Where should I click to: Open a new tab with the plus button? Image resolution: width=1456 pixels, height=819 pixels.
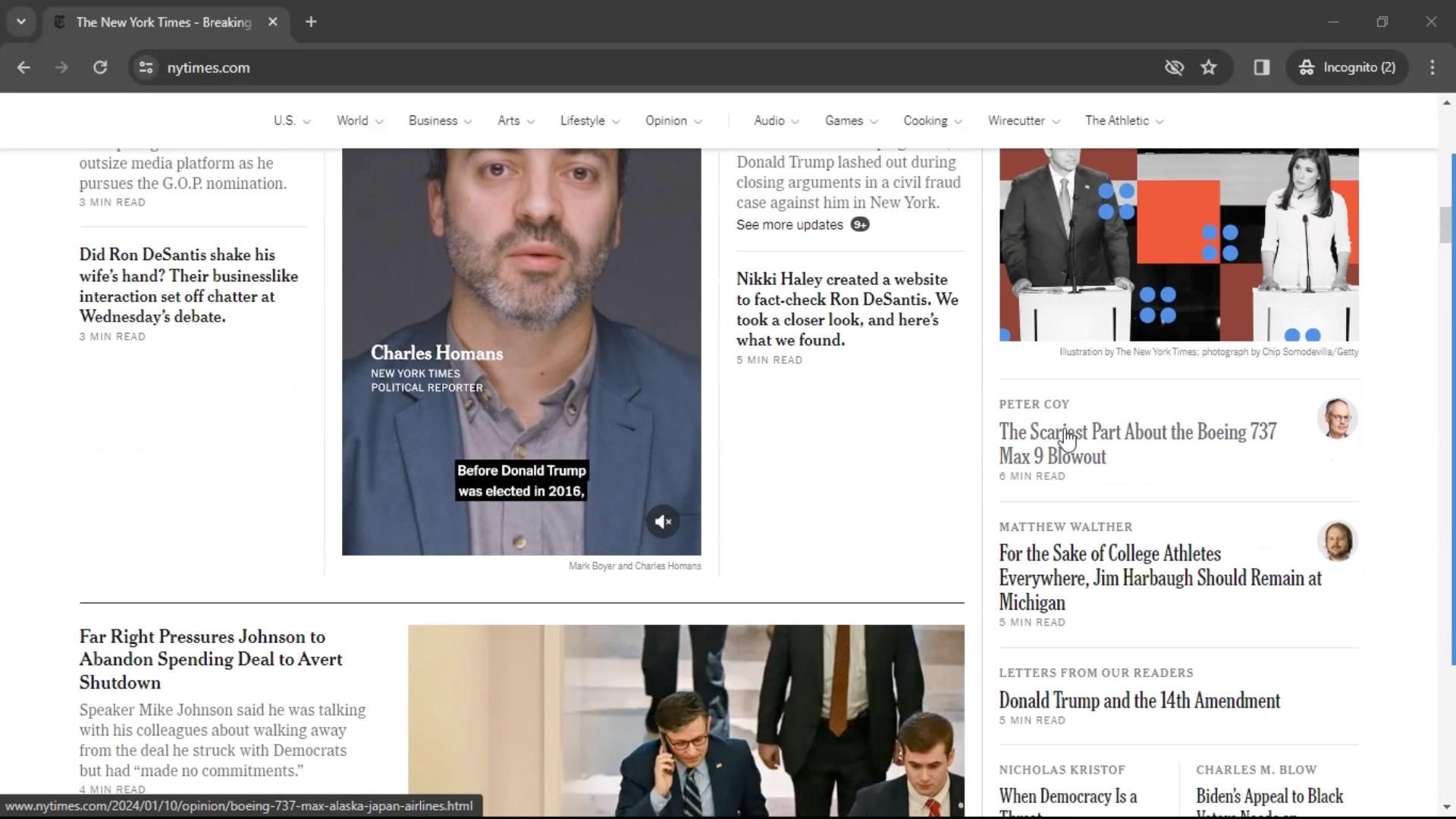tap(311, 22)
